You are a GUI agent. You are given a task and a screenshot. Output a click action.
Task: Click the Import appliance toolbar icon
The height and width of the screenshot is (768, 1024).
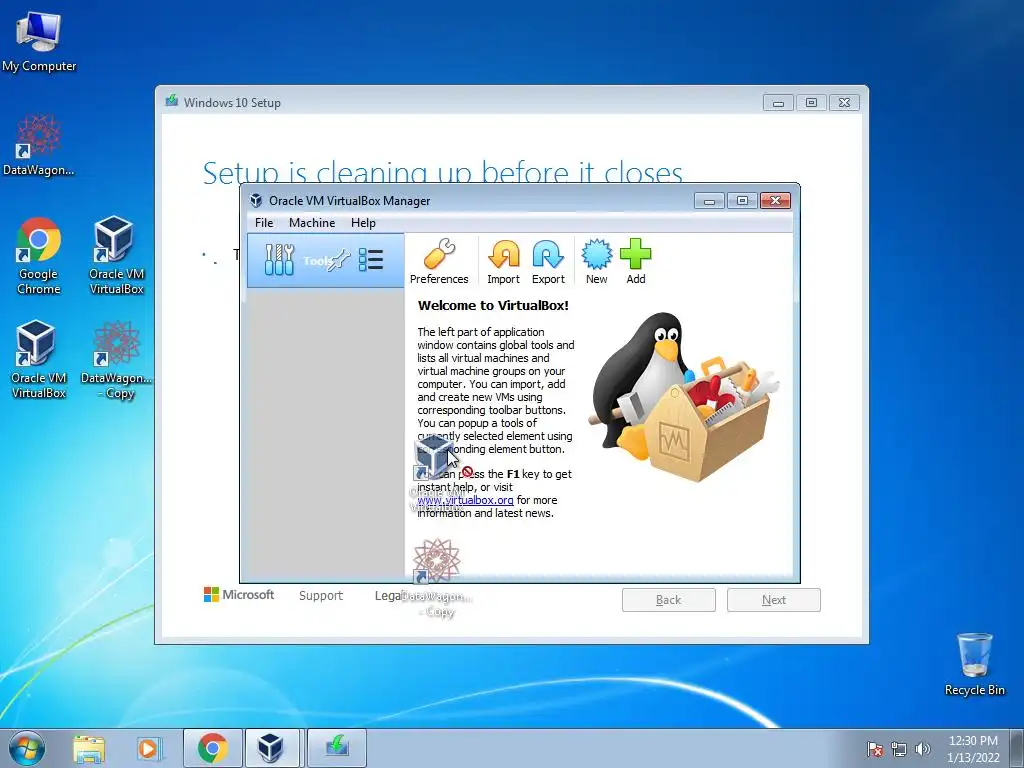pos(504,261)
